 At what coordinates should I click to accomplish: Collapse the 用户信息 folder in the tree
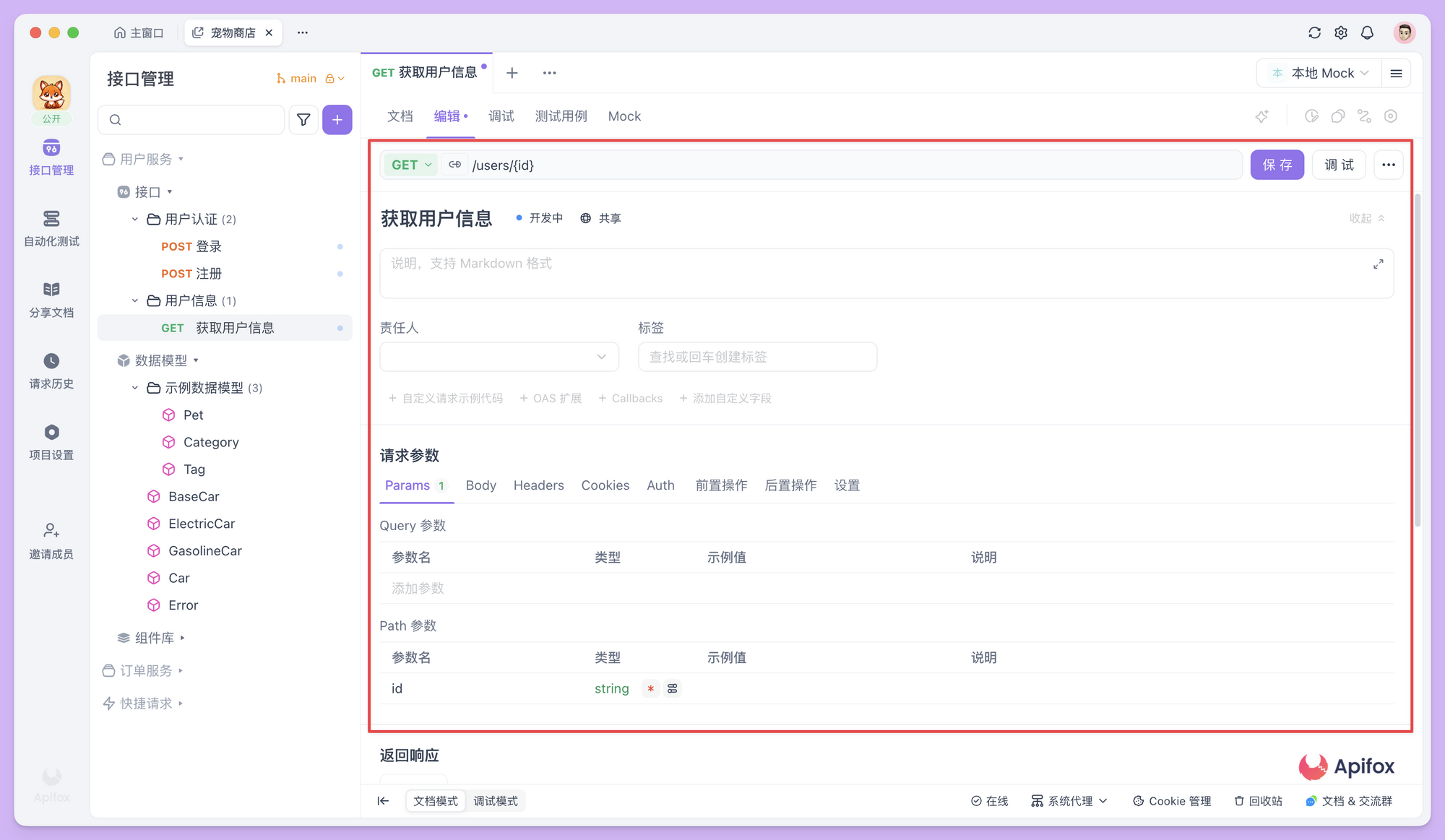click(x=134, y=300)
